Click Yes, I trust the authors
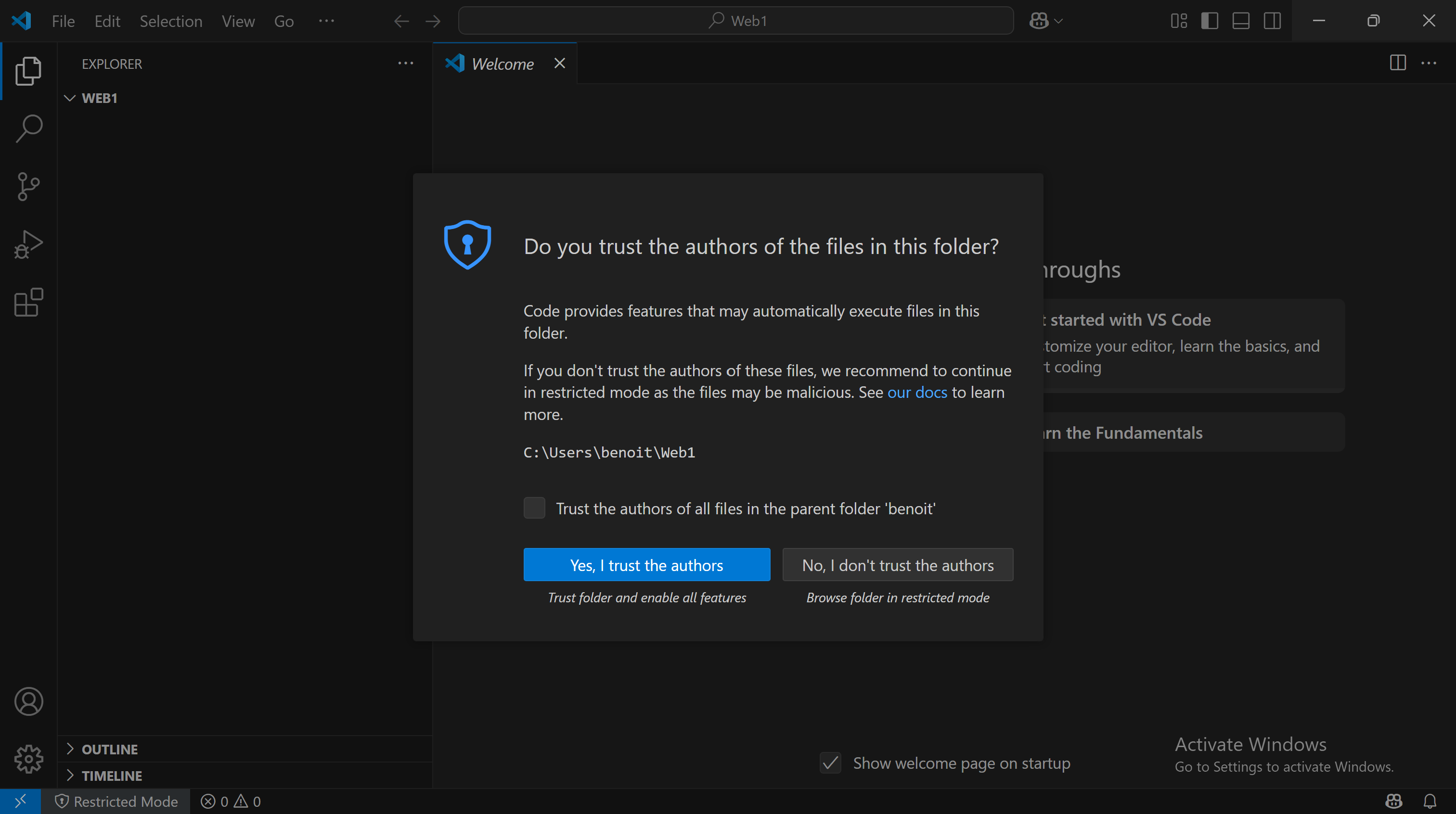1456x814 pixels. pos(646,564)
